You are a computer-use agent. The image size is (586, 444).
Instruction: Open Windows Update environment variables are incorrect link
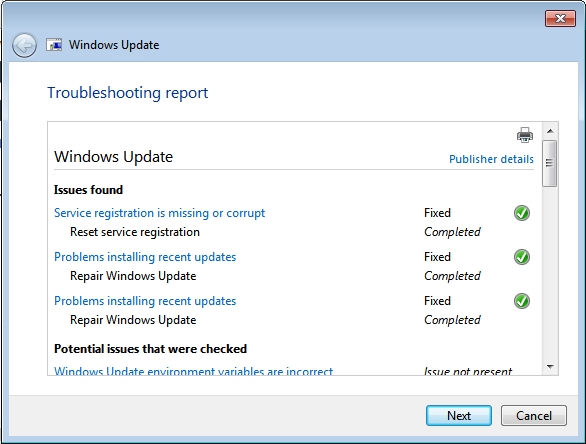pos(193,371)
